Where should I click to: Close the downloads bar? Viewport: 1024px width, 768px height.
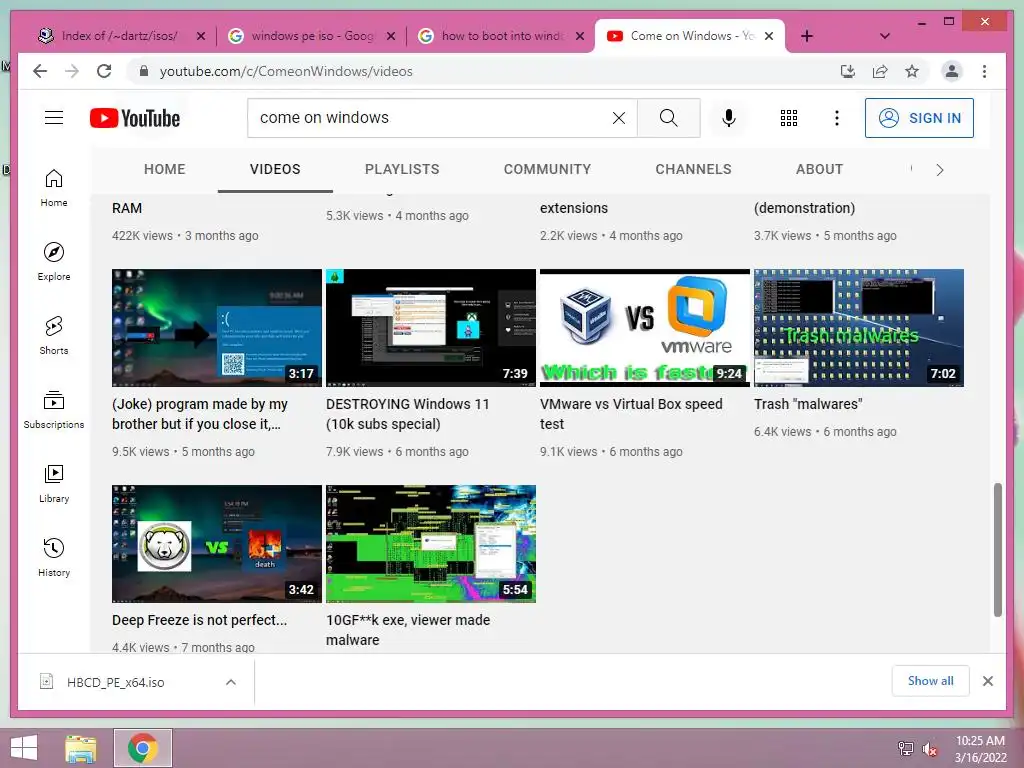(988, 681)
